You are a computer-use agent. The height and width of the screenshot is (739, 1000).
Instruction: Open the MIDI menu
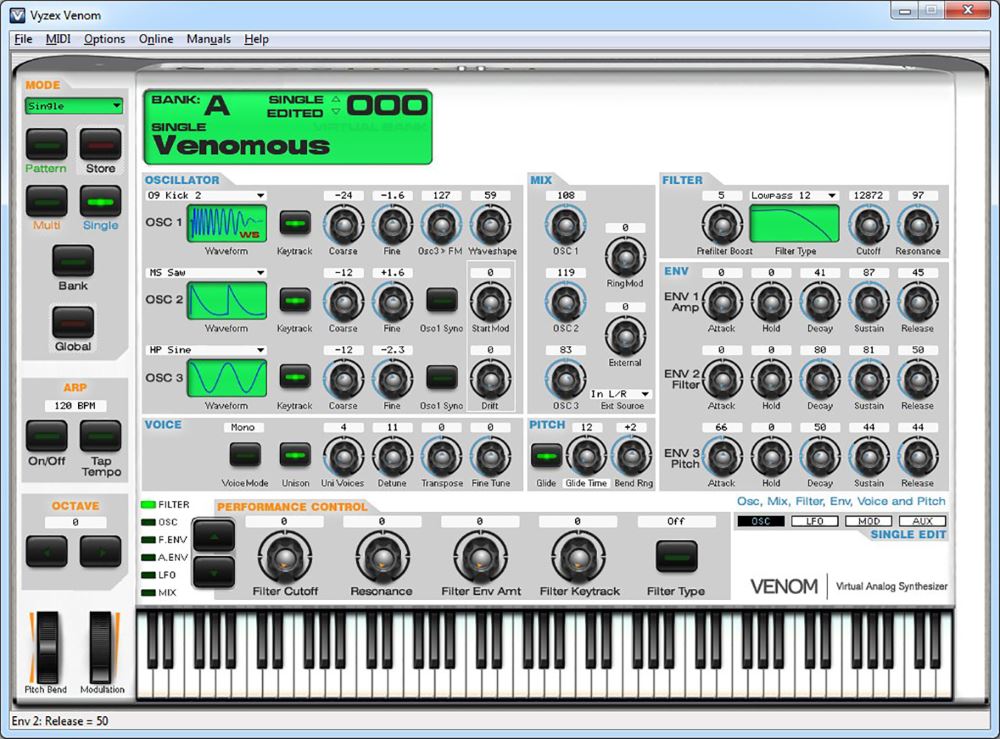click(58, 39)
